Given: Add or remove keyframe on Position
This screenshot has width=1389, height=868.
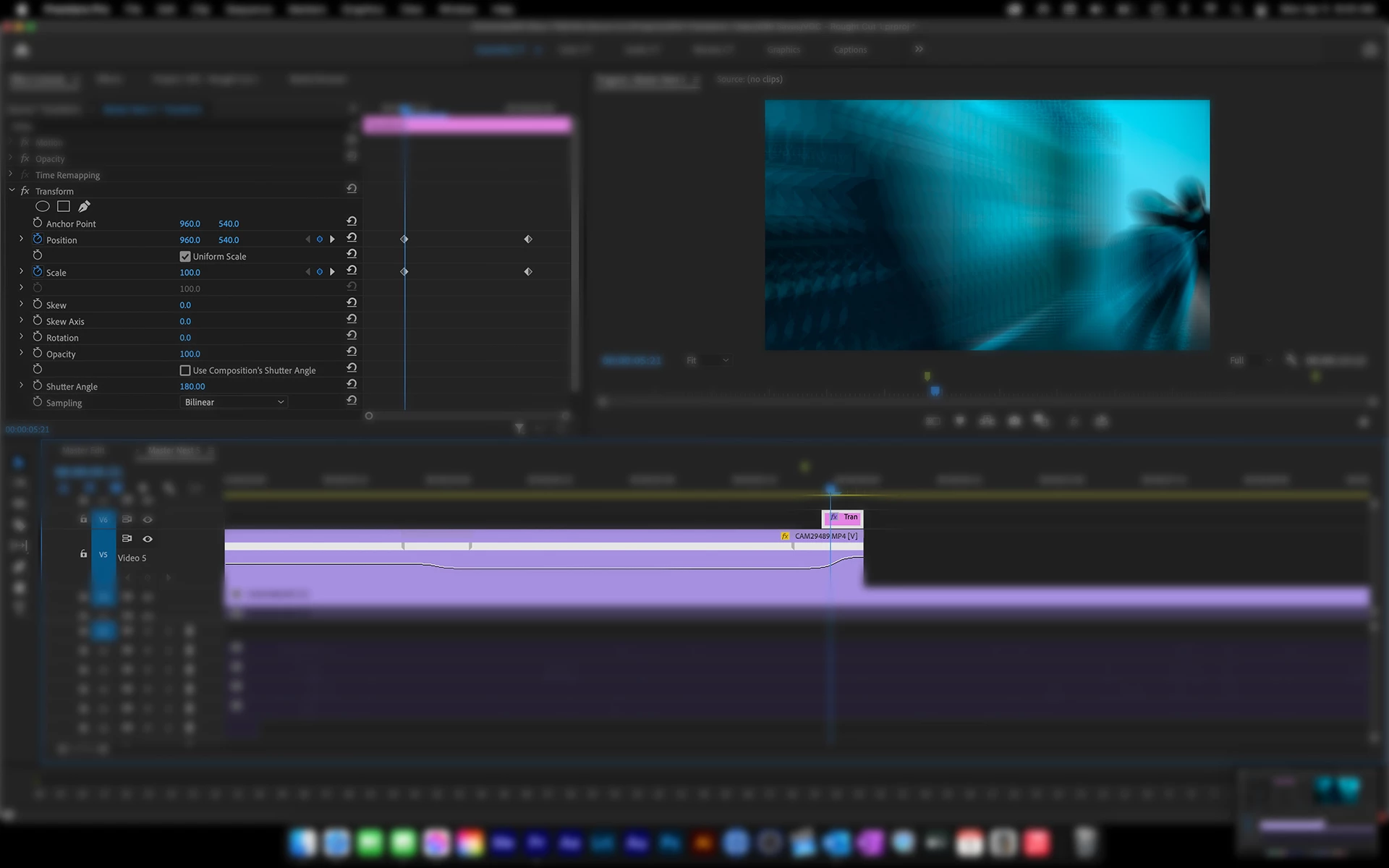Looking at the screenshot, I should (x=319, y=239).
